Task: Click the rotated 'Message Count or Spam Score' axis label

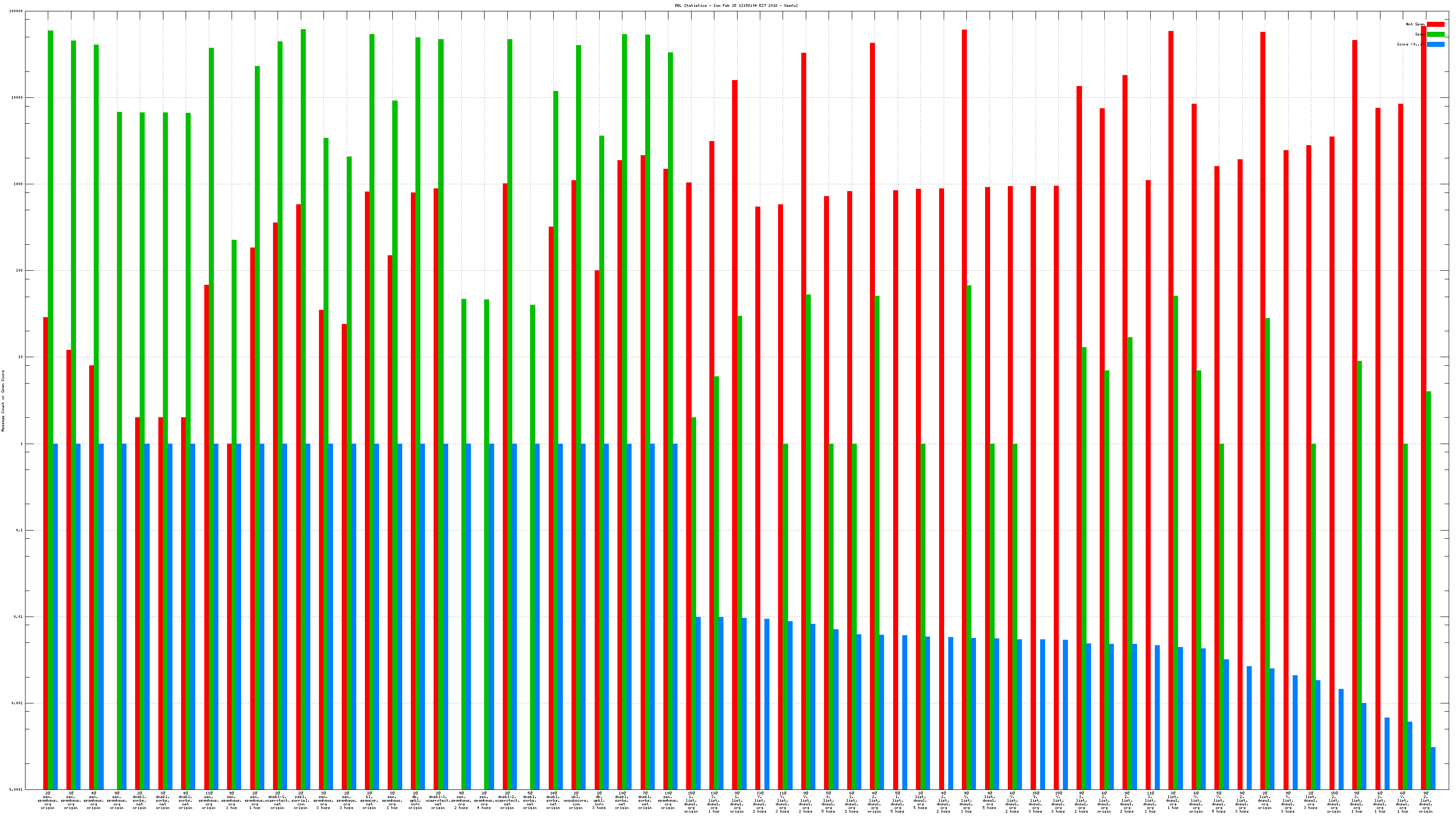Action: coord(3,401)
